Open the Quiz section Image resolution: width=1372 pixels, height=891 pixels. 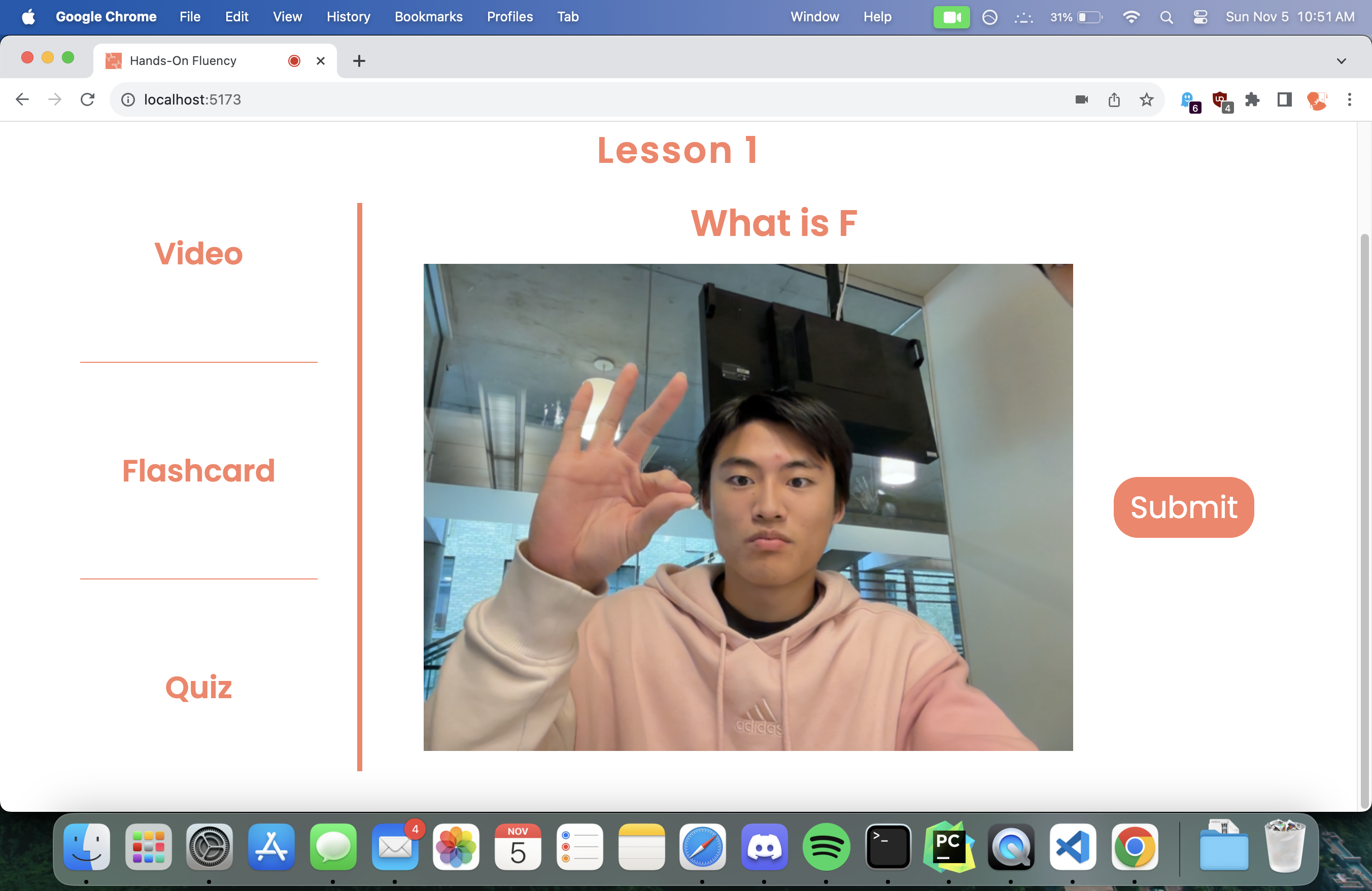click(x=198, y=687)
